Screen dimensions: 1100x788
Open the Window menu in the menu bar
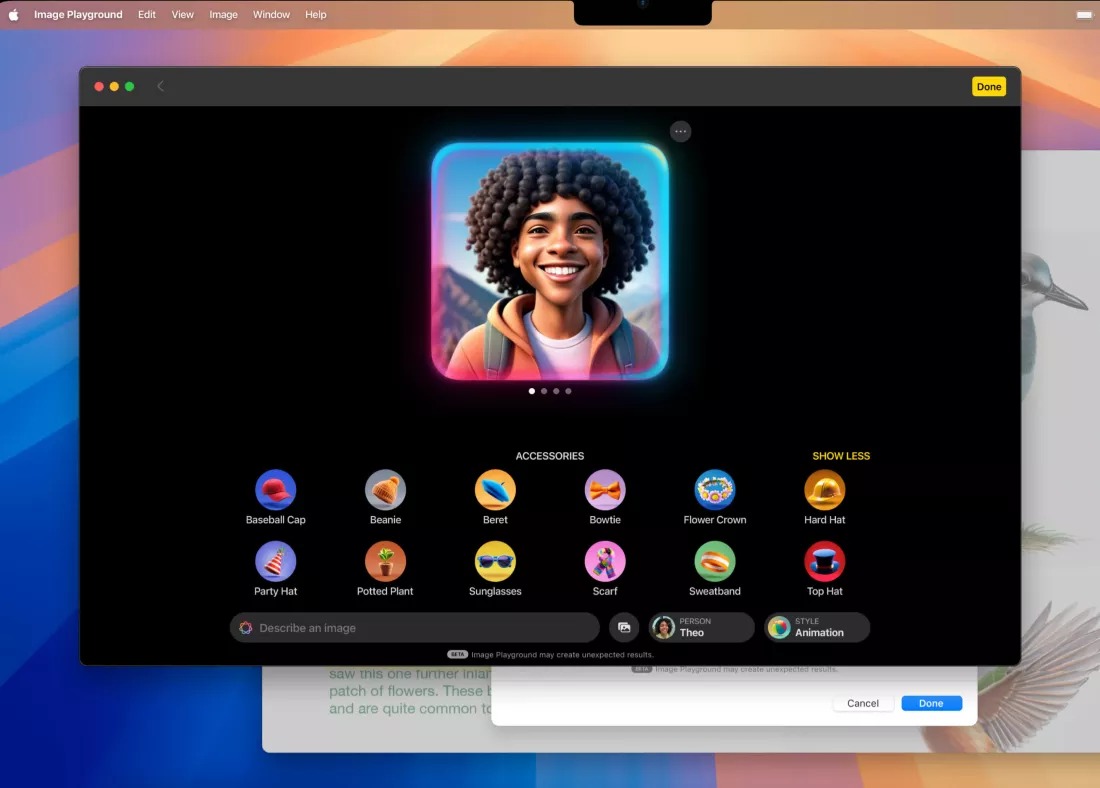[x=271, y=14]
